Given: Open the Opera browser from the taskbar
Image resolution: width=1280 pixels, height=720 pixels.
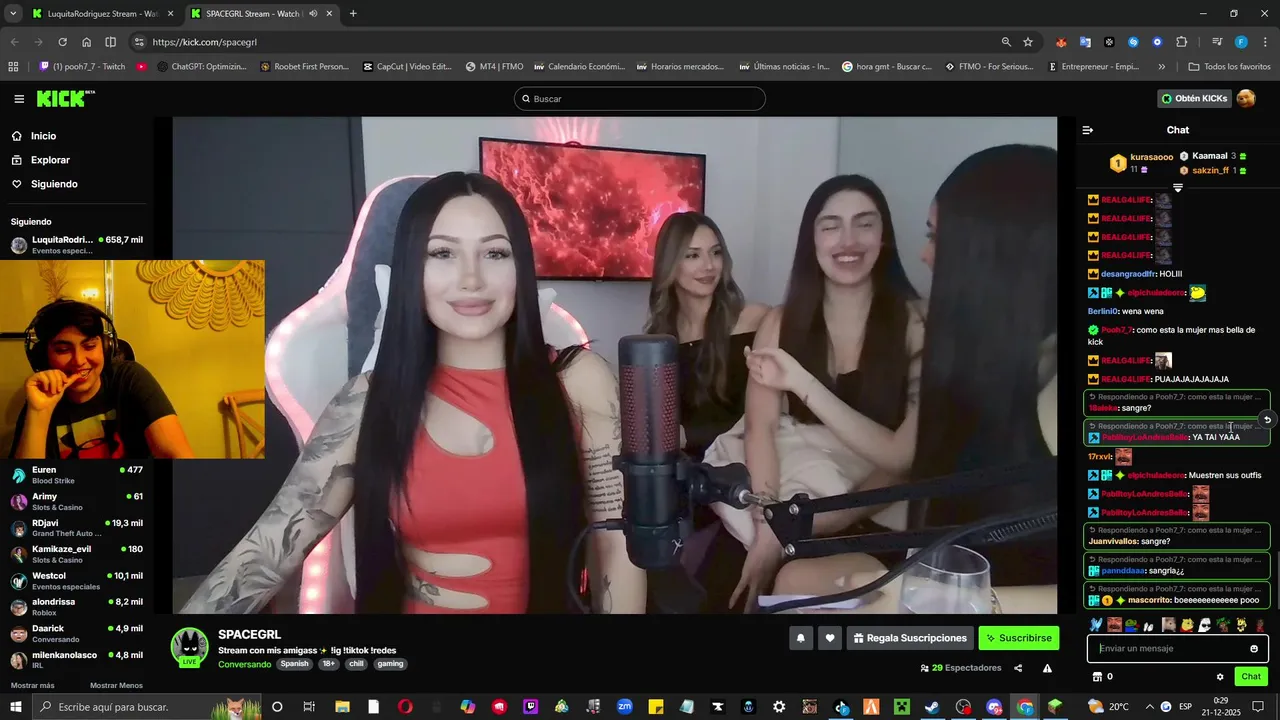Looking at the screenshot, I should click(x=405, y=707).
